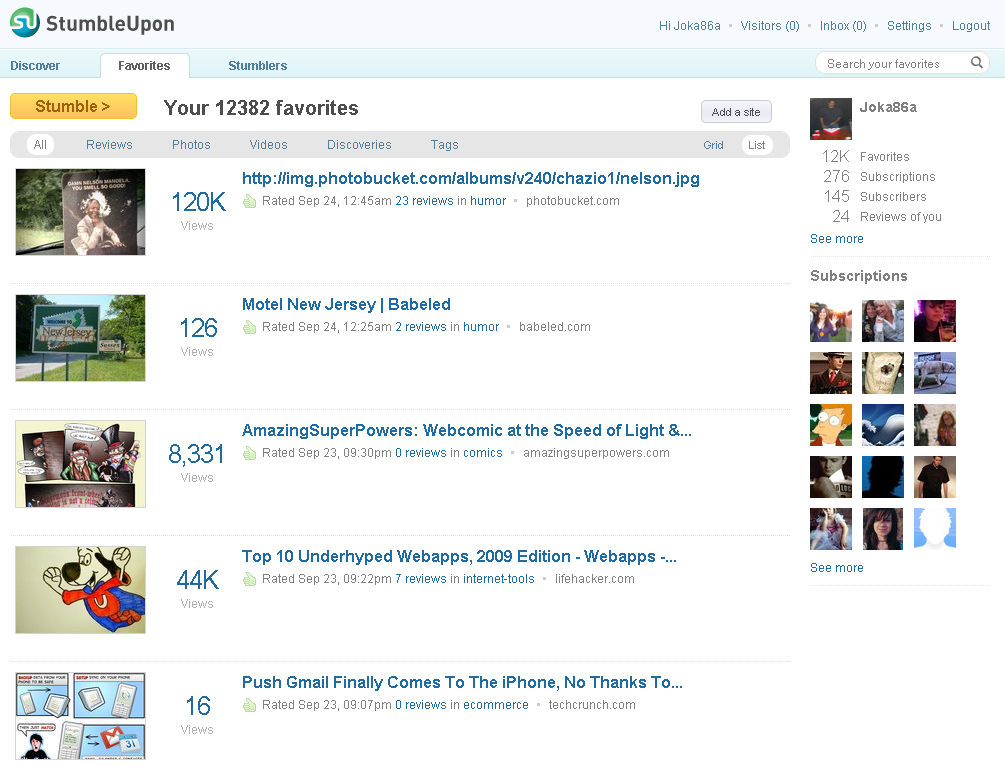Select the Reviews filter
This screenshot has height=766, width=1005.
109,144
